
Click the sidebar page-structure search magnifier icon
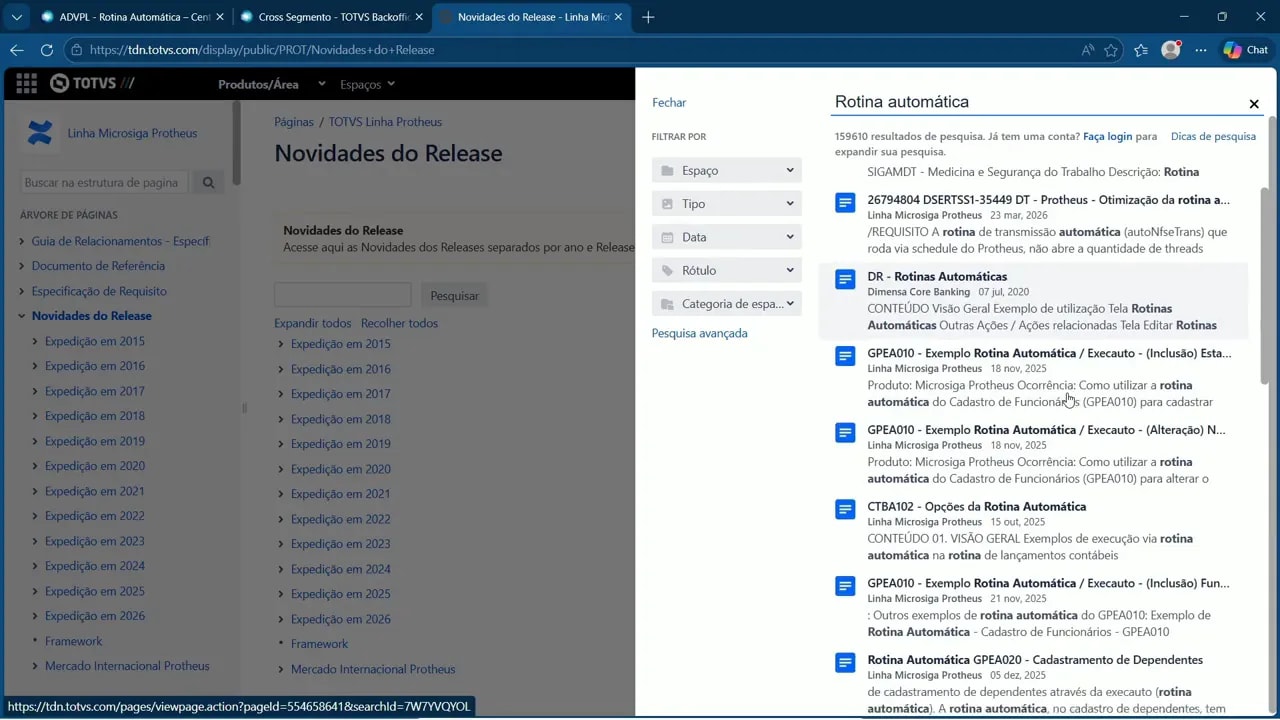208,183
